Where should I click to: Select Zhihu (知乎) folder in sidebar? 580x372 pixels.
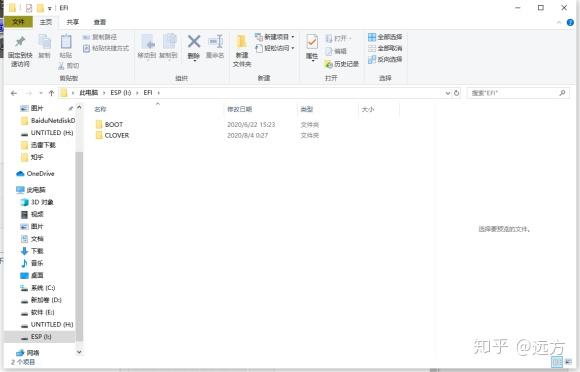(33, 157)
